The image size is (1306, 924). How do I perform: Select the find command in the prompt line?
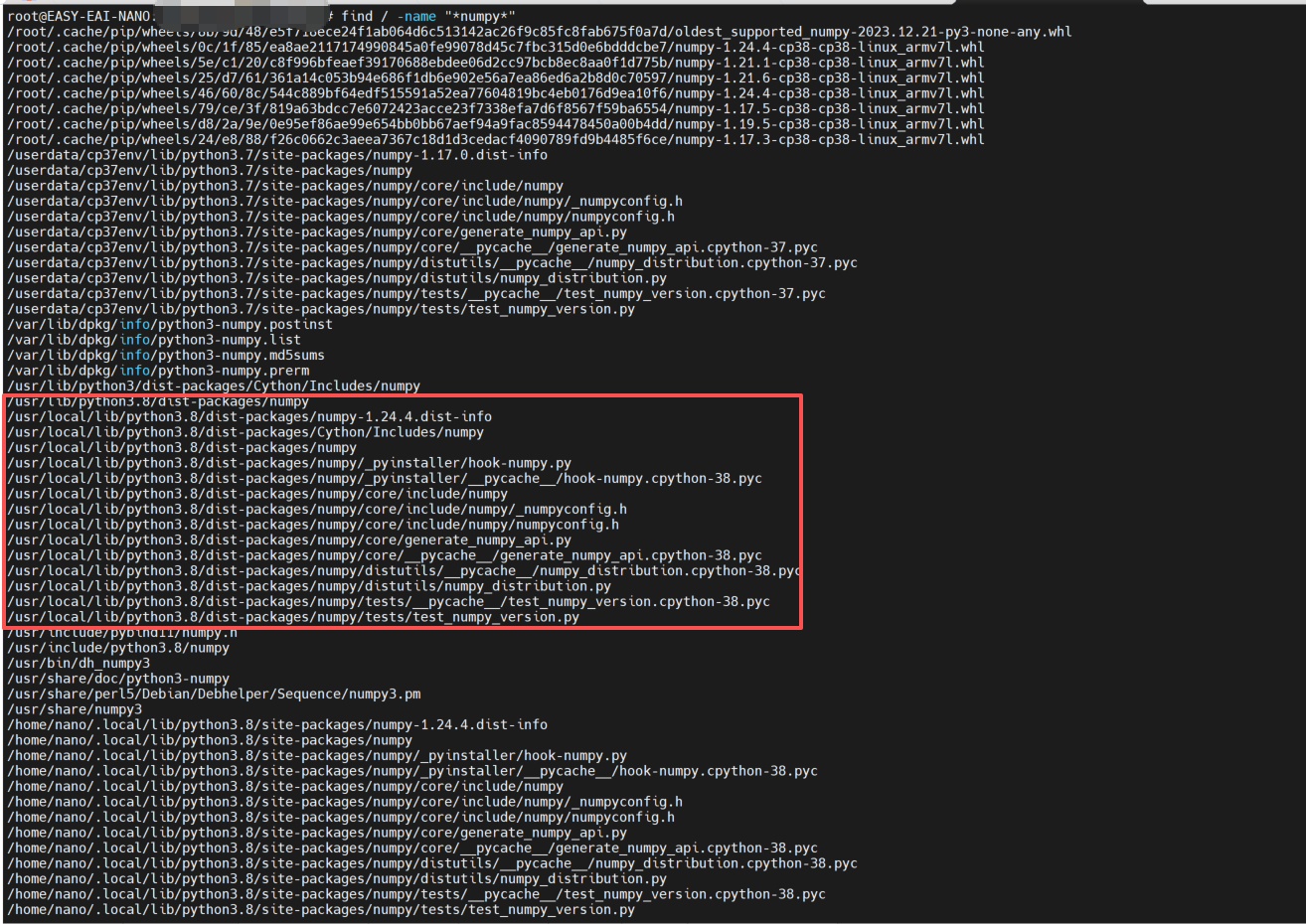(x=356, y=16)
